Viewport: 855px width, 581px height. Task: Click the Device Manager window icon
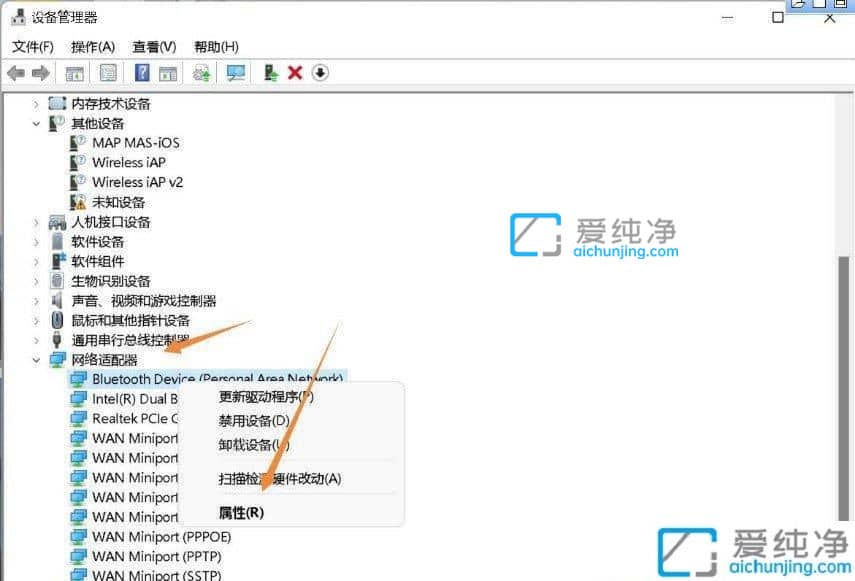point(18,17)
